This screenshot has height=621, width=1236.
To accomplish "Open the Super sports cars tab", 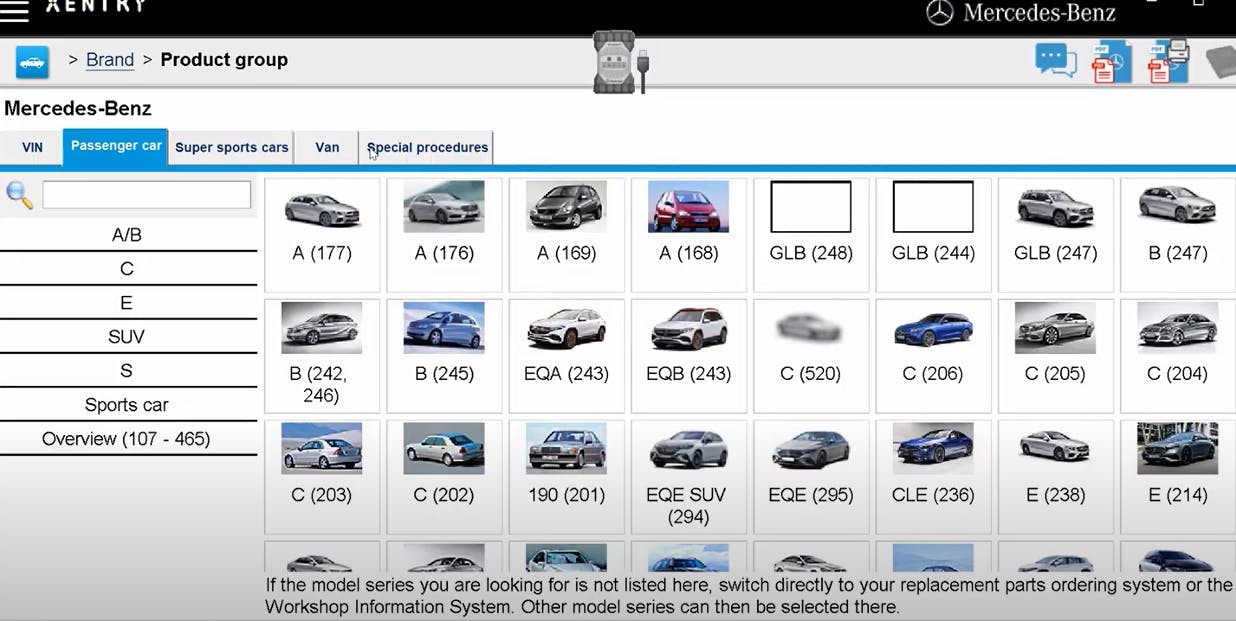I will [231, 147].
